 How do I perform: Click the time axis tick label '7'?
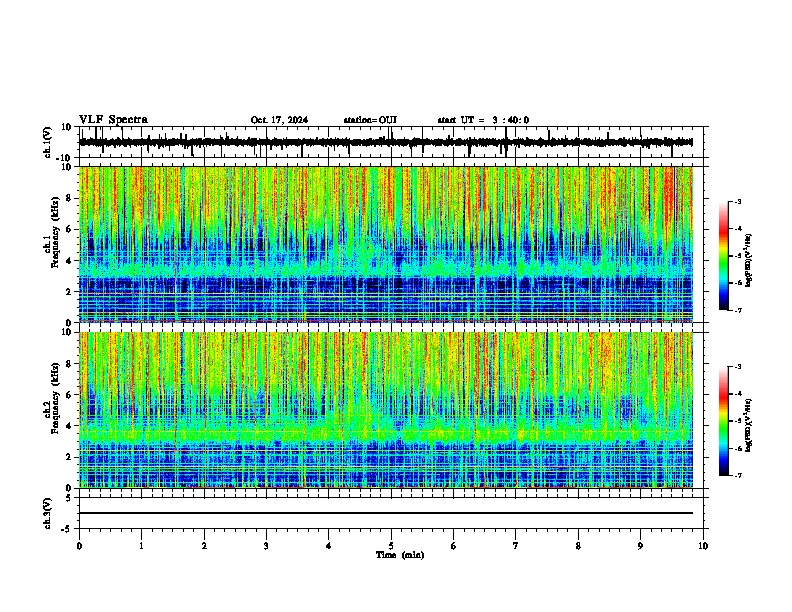(516, 546)
